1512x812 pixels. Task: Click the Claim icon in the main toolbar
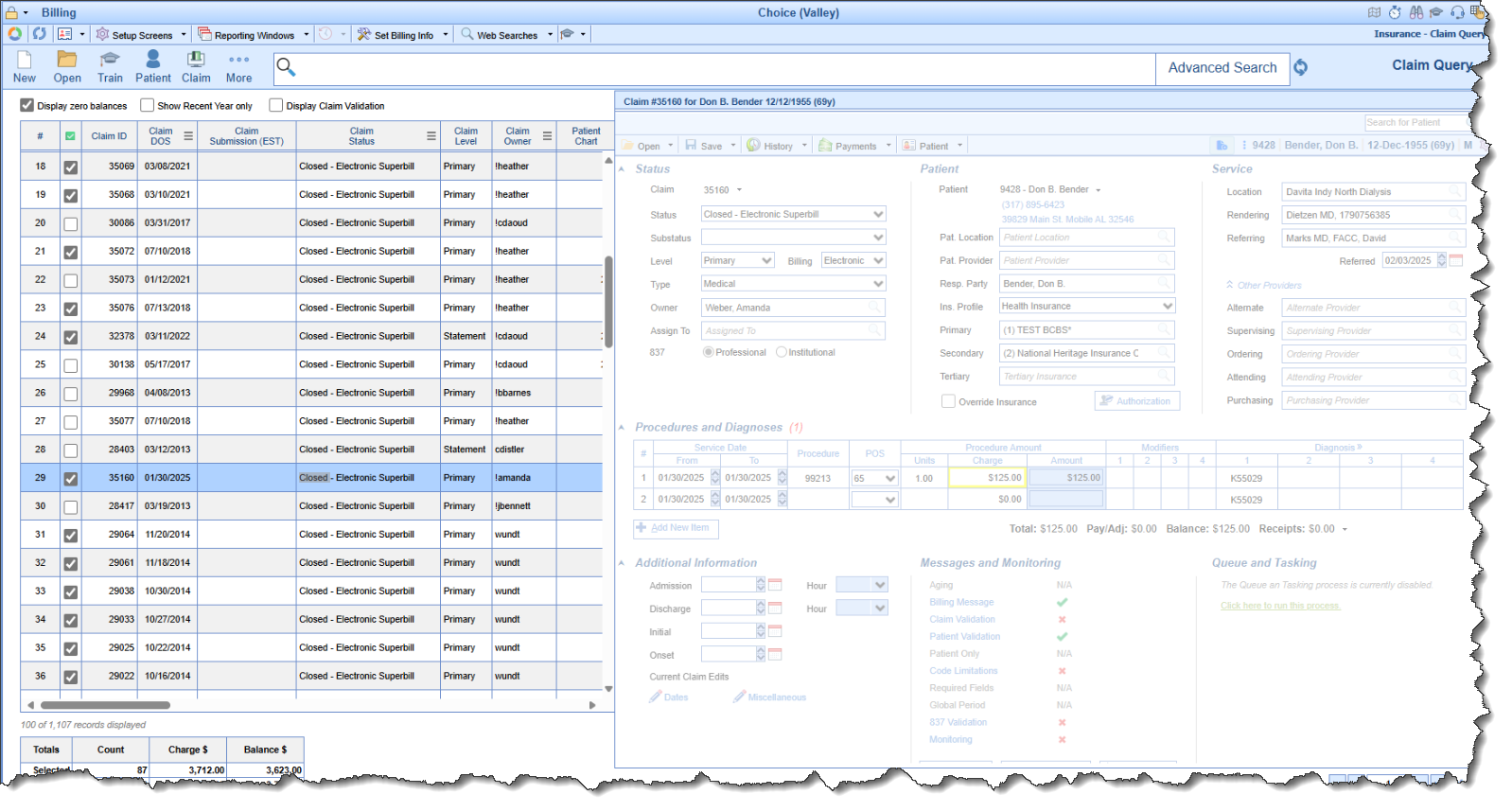click(196, 60)
